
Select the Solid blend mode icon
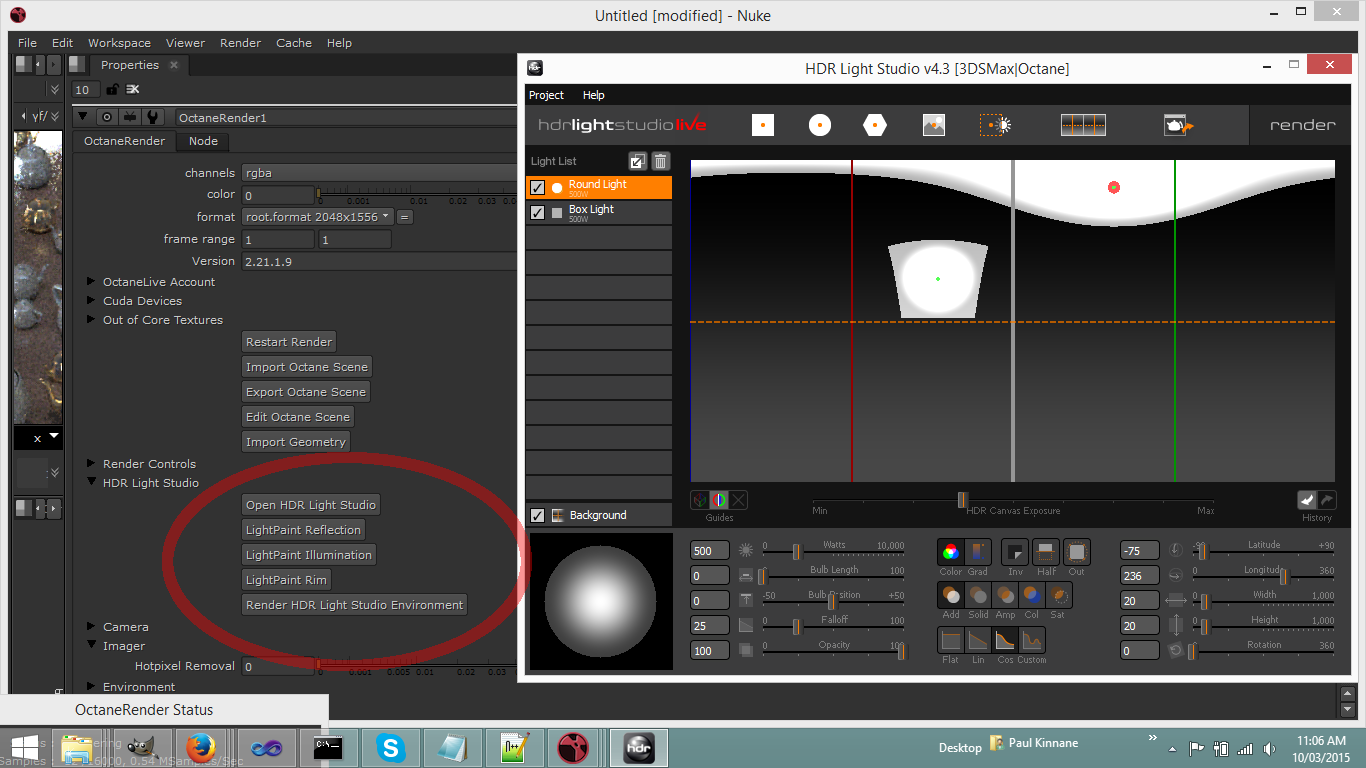click(x=978, y=595)
